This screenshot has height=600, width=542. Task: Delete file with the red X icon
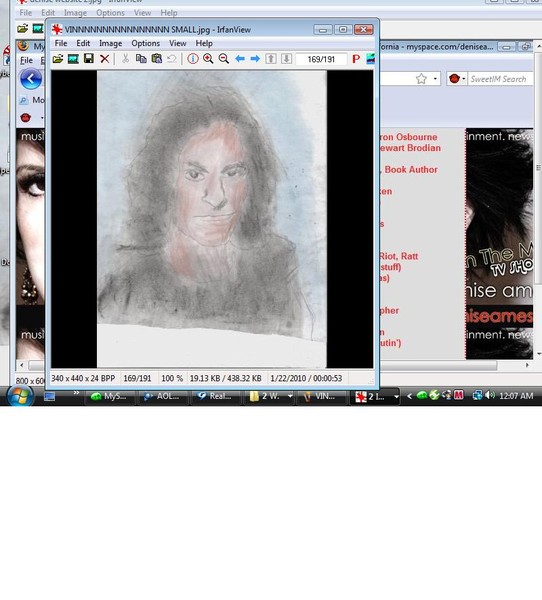click(x=104, y=59)
